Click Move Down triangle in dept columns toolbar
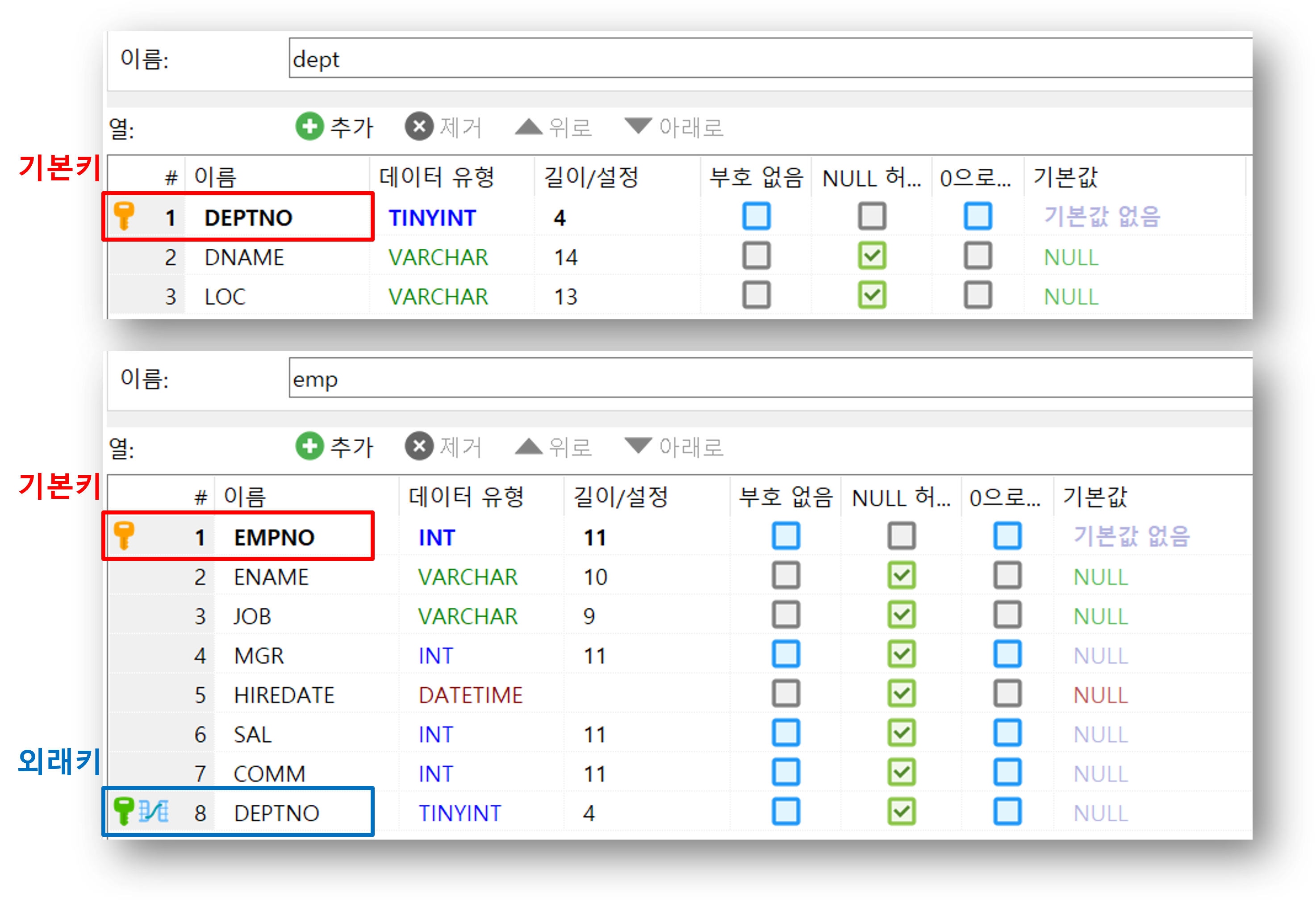The image size is (1316, 903). 638,125
